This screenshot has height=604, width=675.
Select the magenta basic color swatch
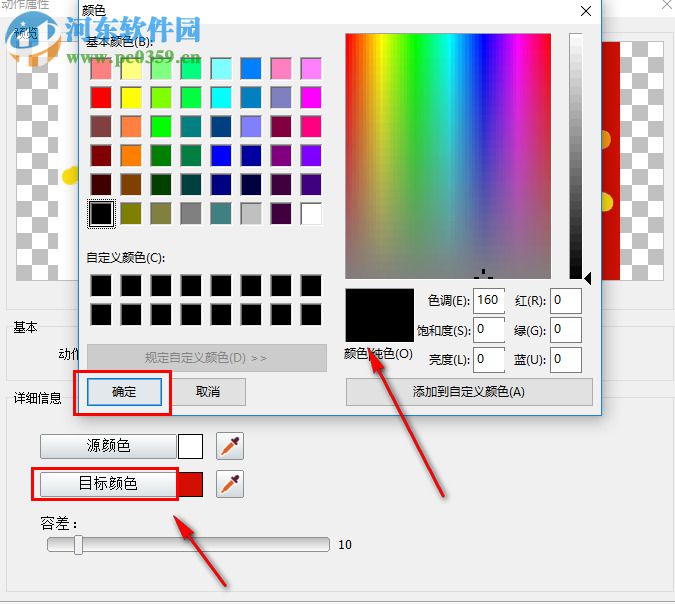[x=311, y=98]
